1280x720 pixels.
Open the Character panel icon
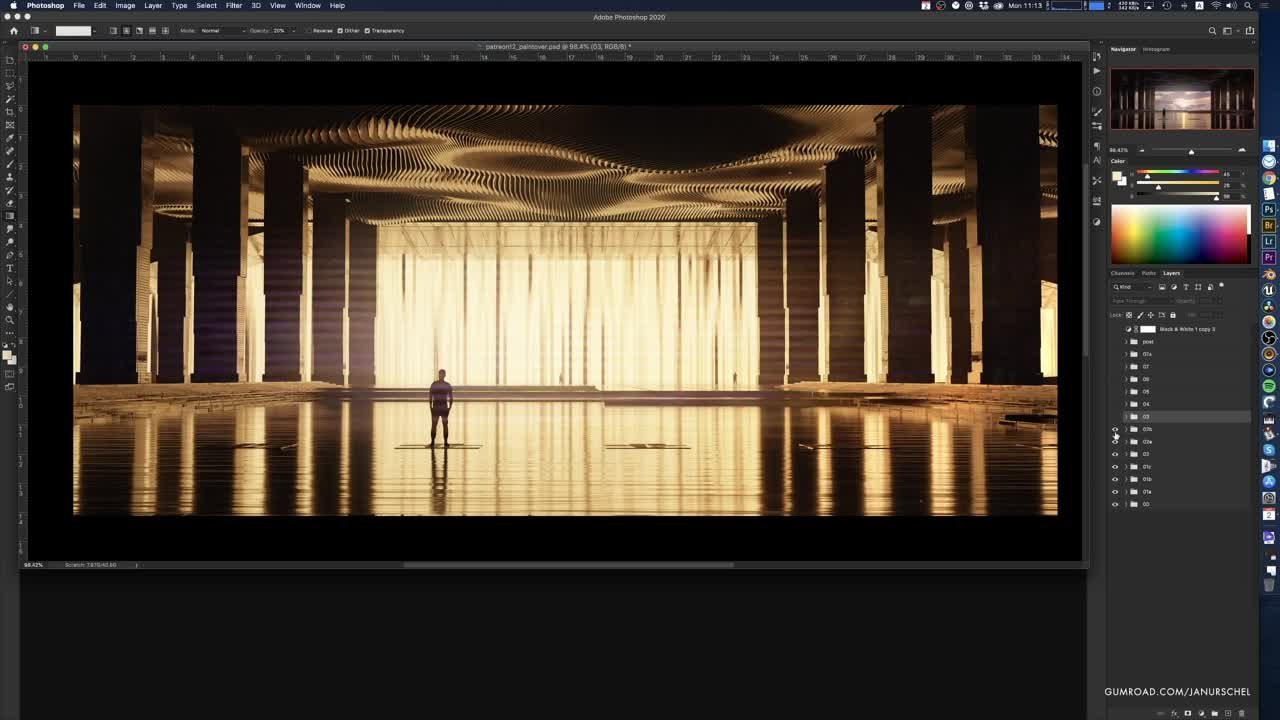1097,160
